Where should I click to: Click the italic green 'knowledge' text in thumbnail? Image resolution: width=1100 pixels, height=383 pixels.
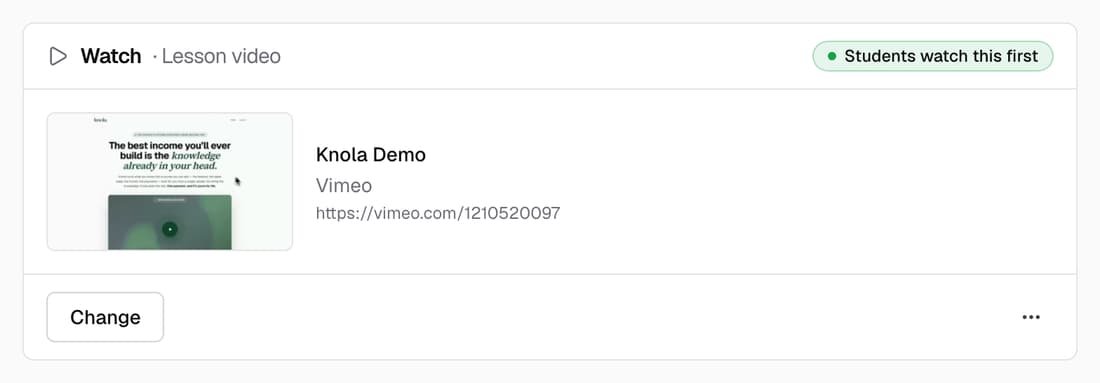196,156
